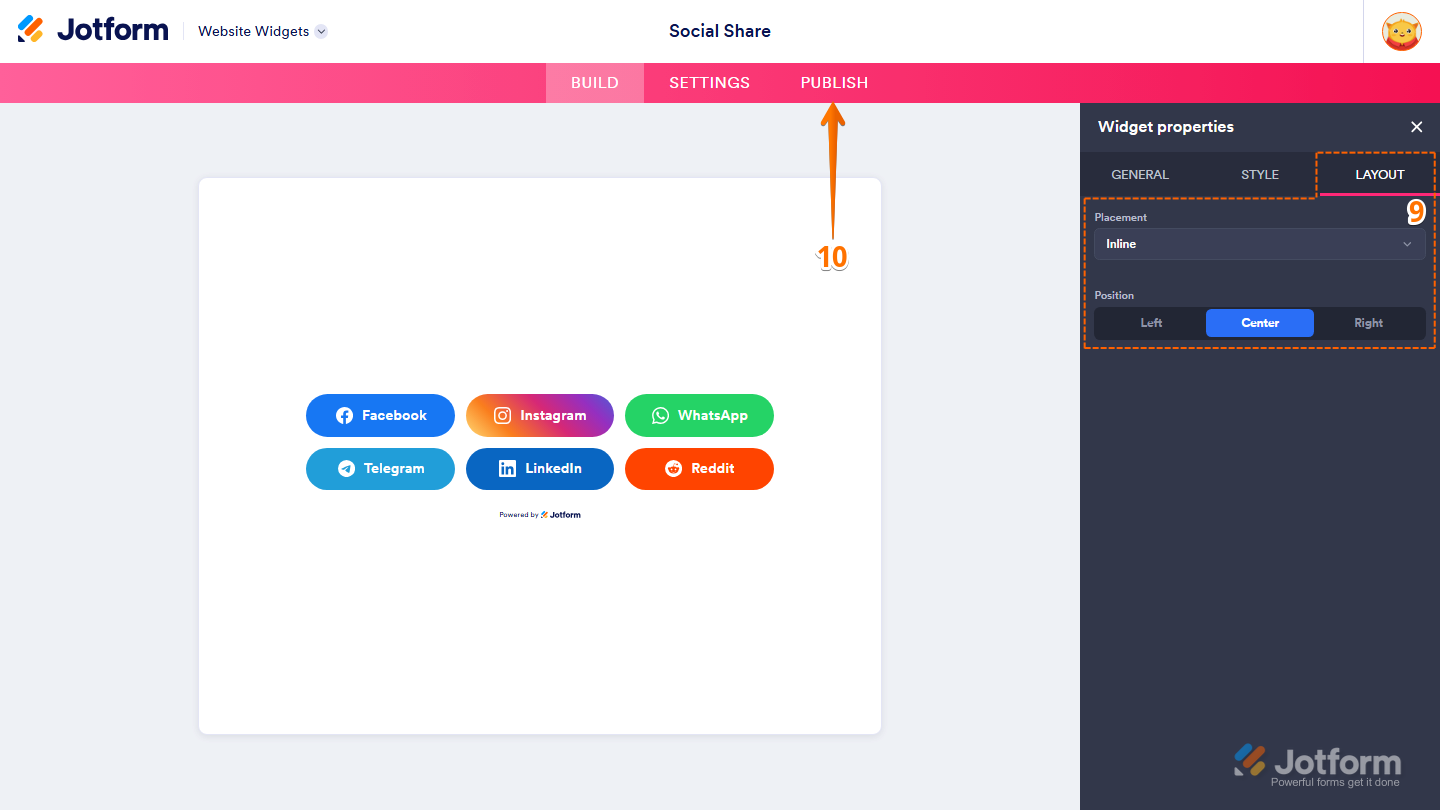Screen dimensions: 1440x810
Task: Close the Widget properties panel
Action: pos(1416,127)
